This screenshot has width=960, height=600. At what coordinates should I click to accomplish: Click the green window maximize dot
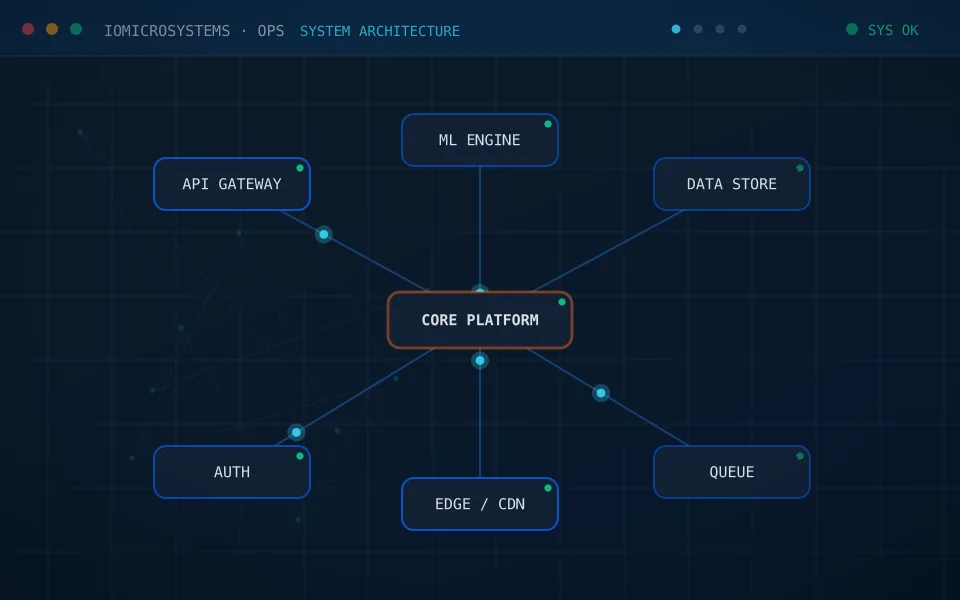click(x=76, y=29)
